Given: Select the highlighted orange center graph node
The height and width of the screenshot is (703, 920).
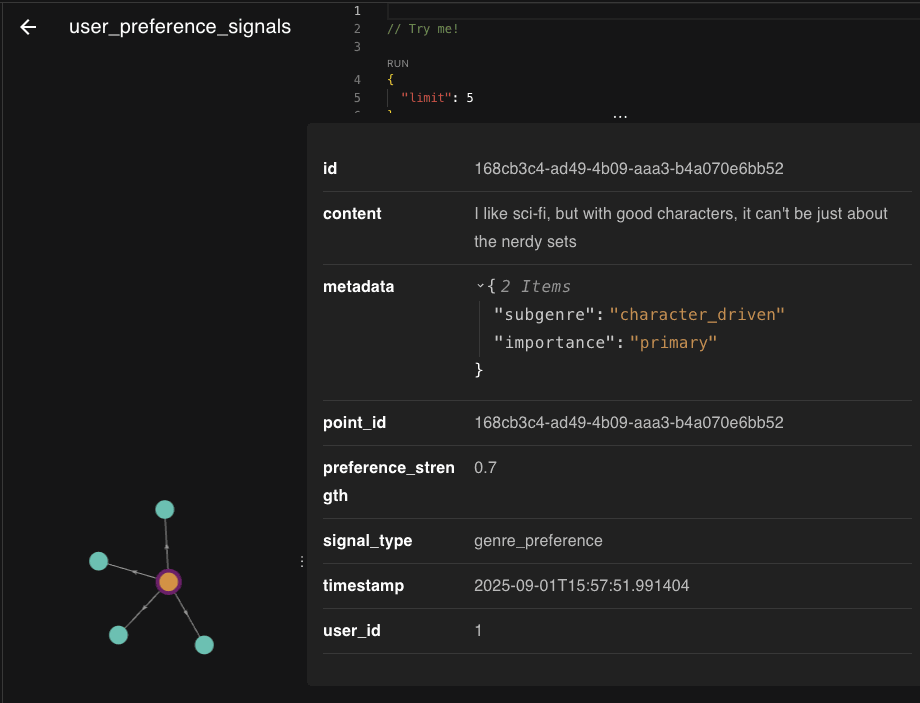Looking at the screenshot, I should pos(168,582).
